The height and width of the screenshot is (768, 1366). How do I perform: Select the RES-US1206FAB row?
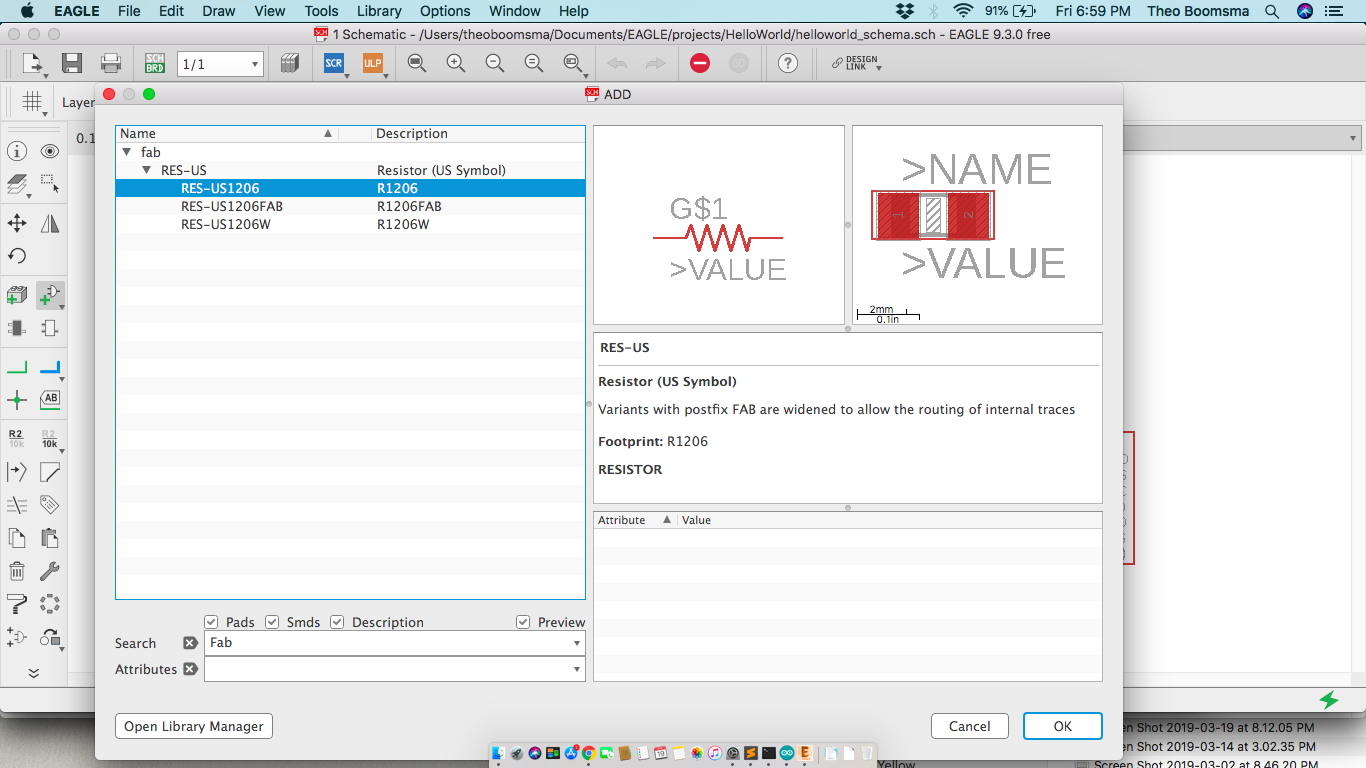(350, 206)
